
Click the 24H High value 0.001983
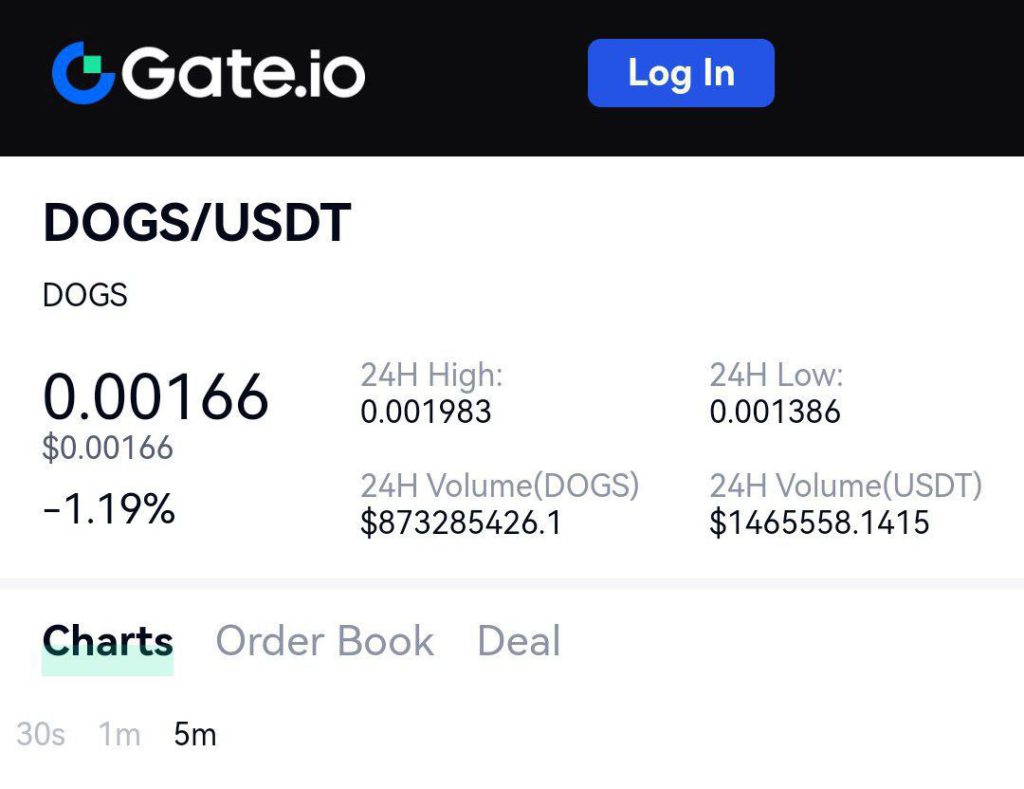[426, 412]
